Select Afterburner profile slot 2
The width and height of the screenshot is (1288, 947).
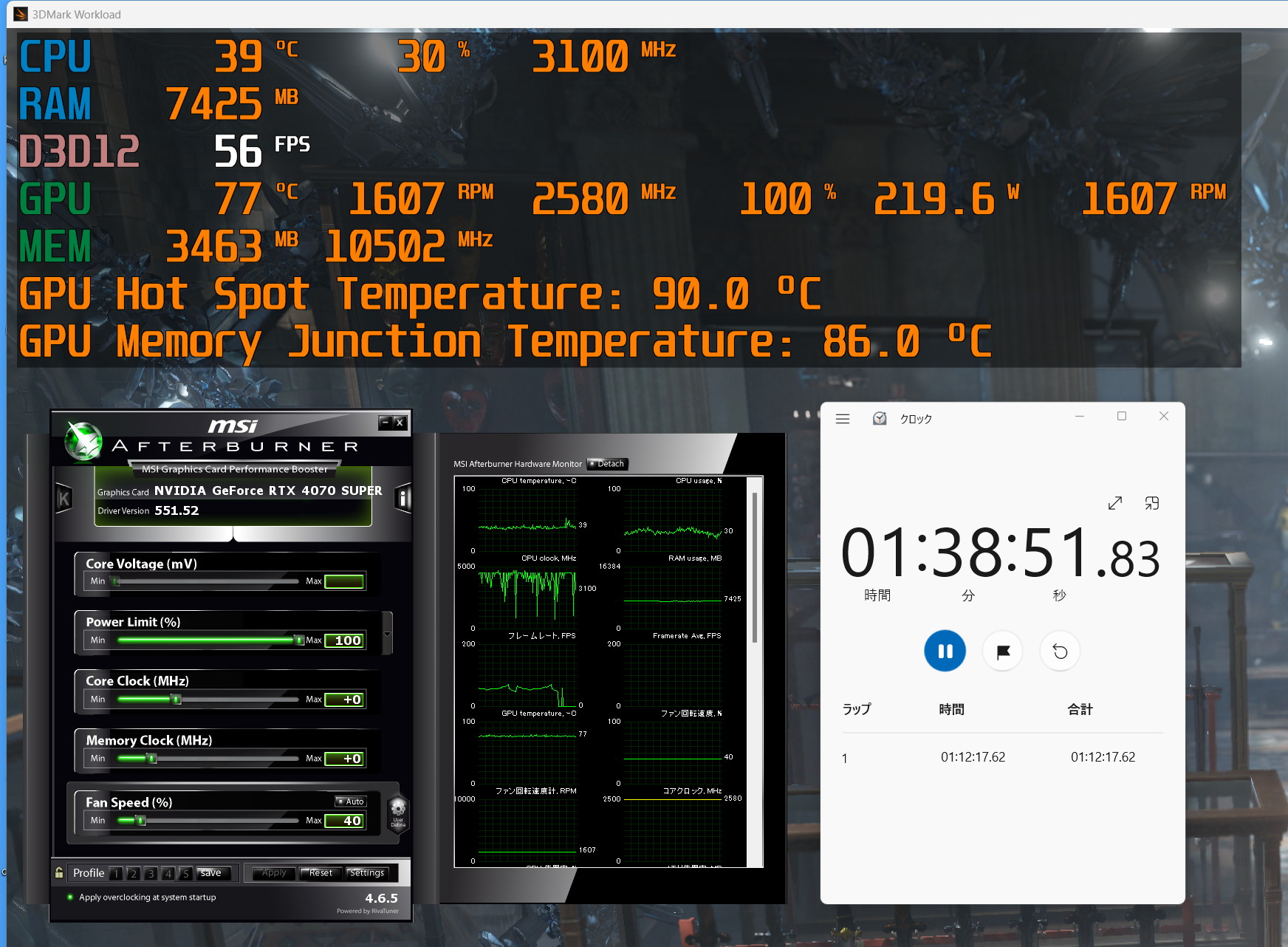(x=133, y=873)
